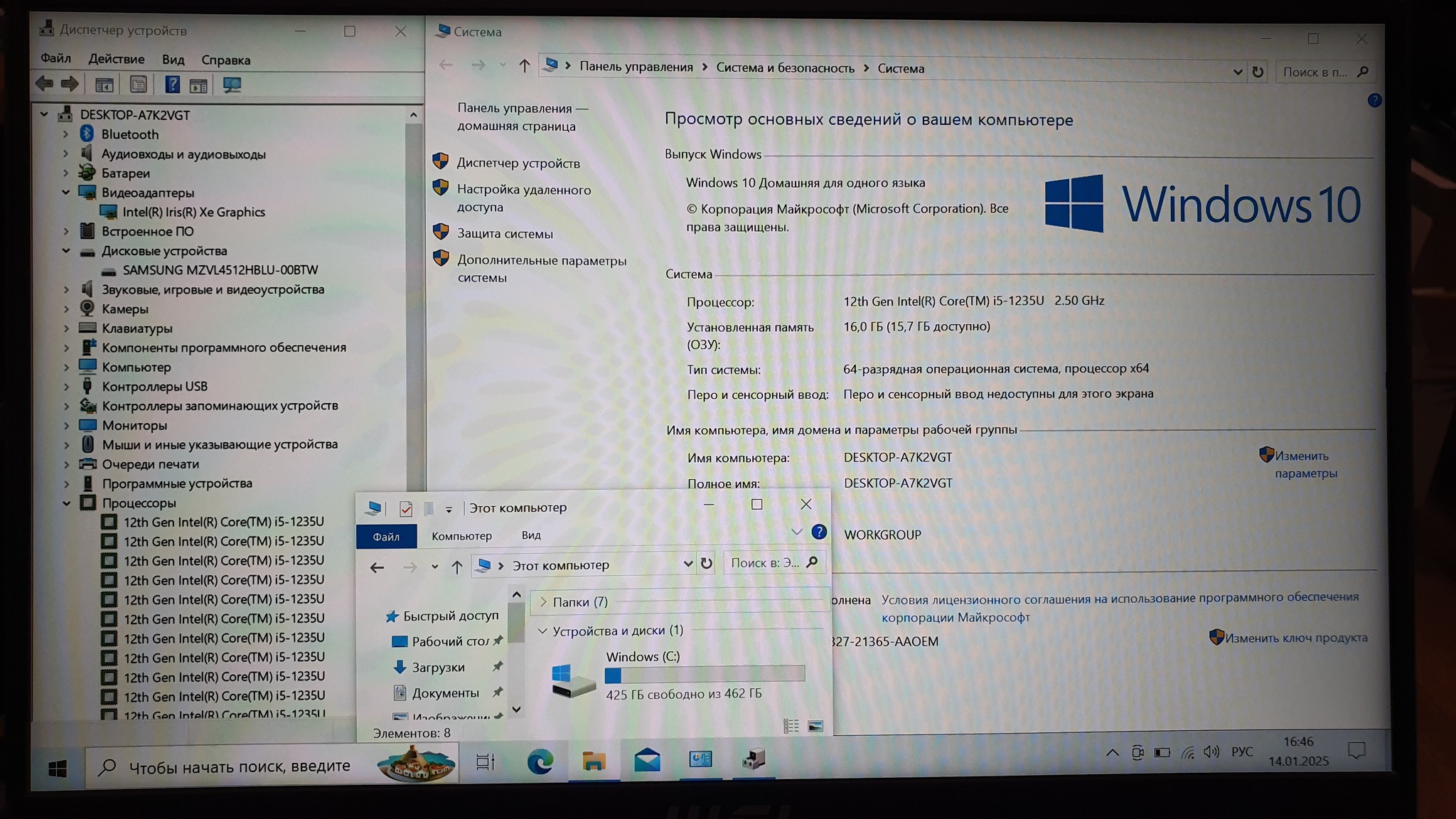
Task: Click the volume icon in system tray
Action: (1211, 752)
